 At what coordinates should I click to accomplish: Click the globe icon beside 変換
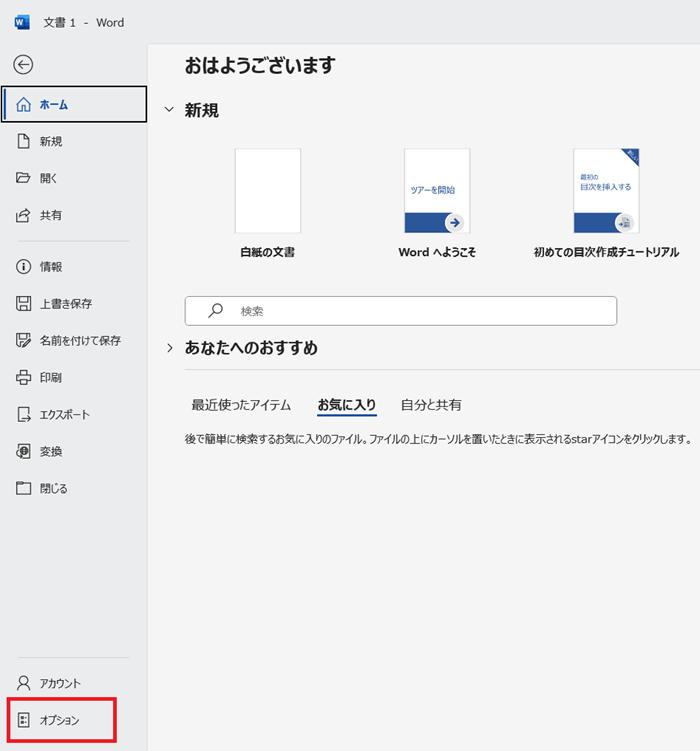pyautogui.click(x=23, y=451)
